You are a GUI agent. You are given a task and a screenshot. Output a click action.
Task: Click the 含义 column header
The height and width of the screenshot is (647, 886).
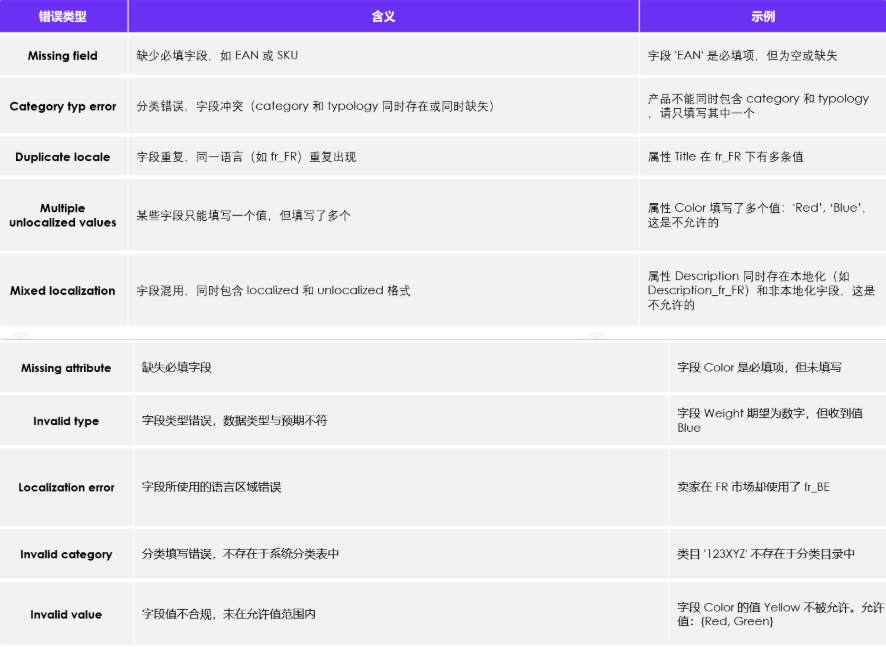pos(383,17)
